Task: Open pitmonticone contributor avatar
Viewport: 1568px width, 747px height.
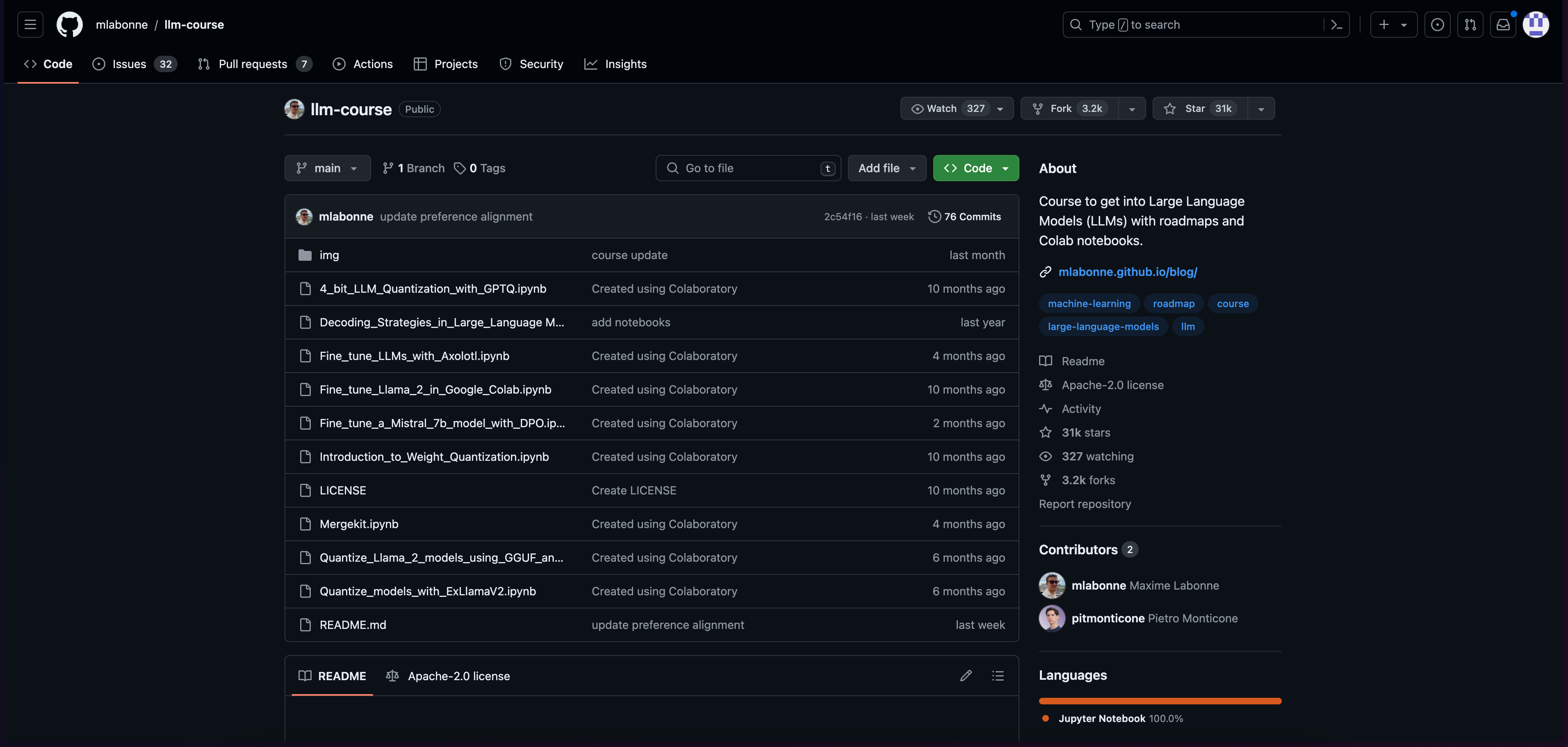Action: click(x=1052, y=619)
